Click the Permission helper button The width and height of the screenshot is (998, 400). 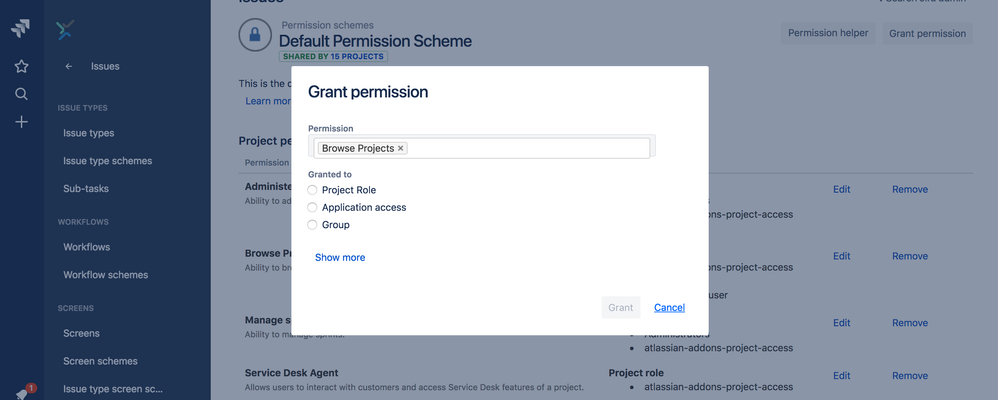click(827, 33)
